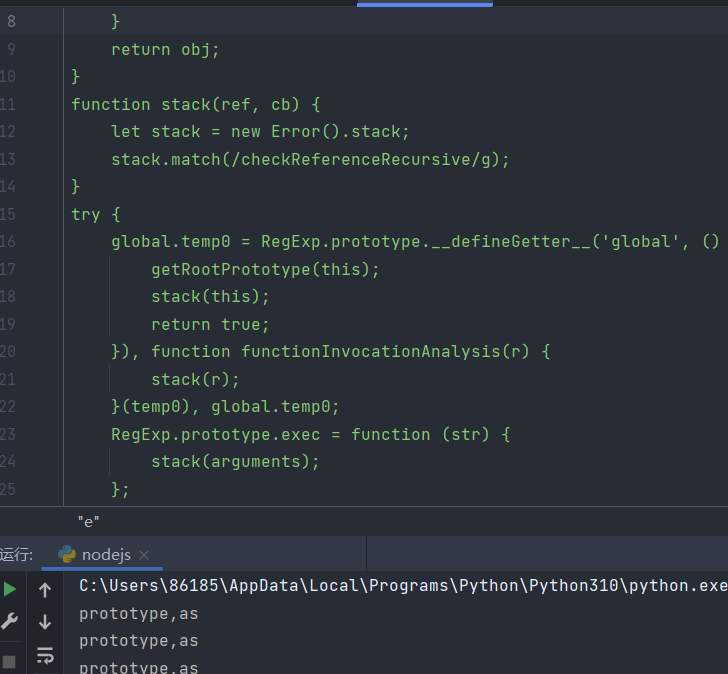Toggle soft-wrap icon in console
Viewport: 728px width, 674px height.
click(45, 655)
